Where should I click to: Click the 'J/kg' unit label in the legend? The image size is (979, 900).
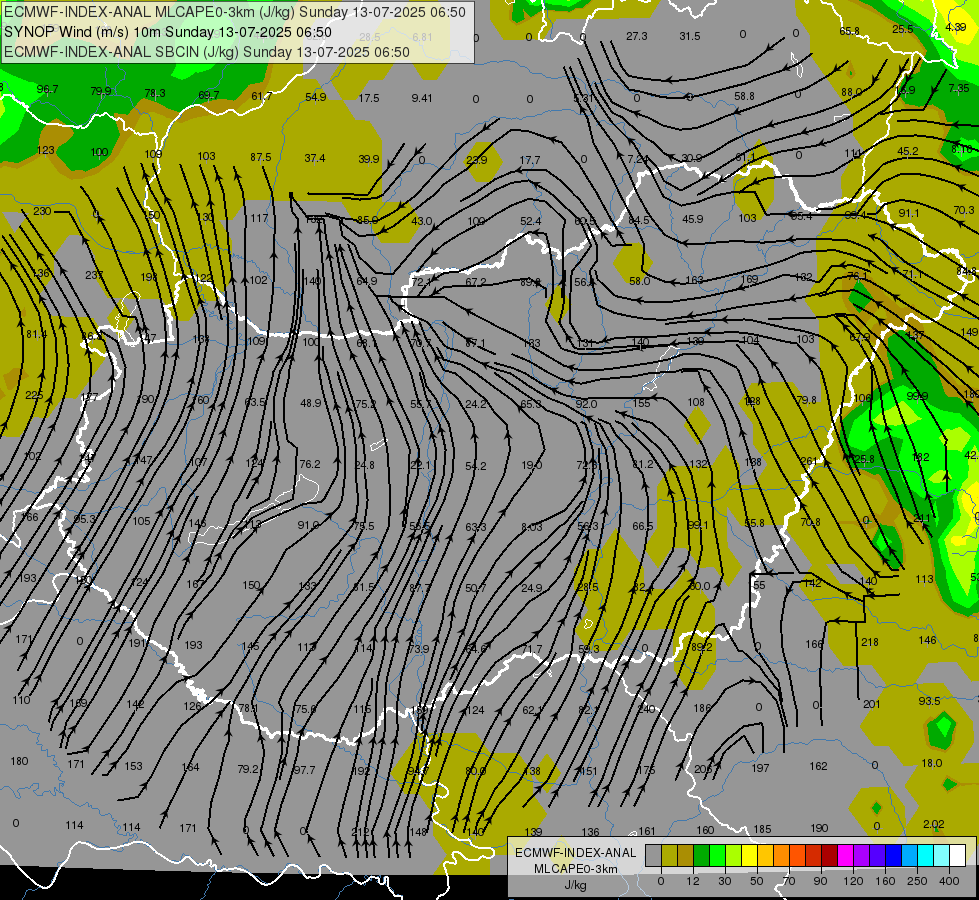pos(575,885)
